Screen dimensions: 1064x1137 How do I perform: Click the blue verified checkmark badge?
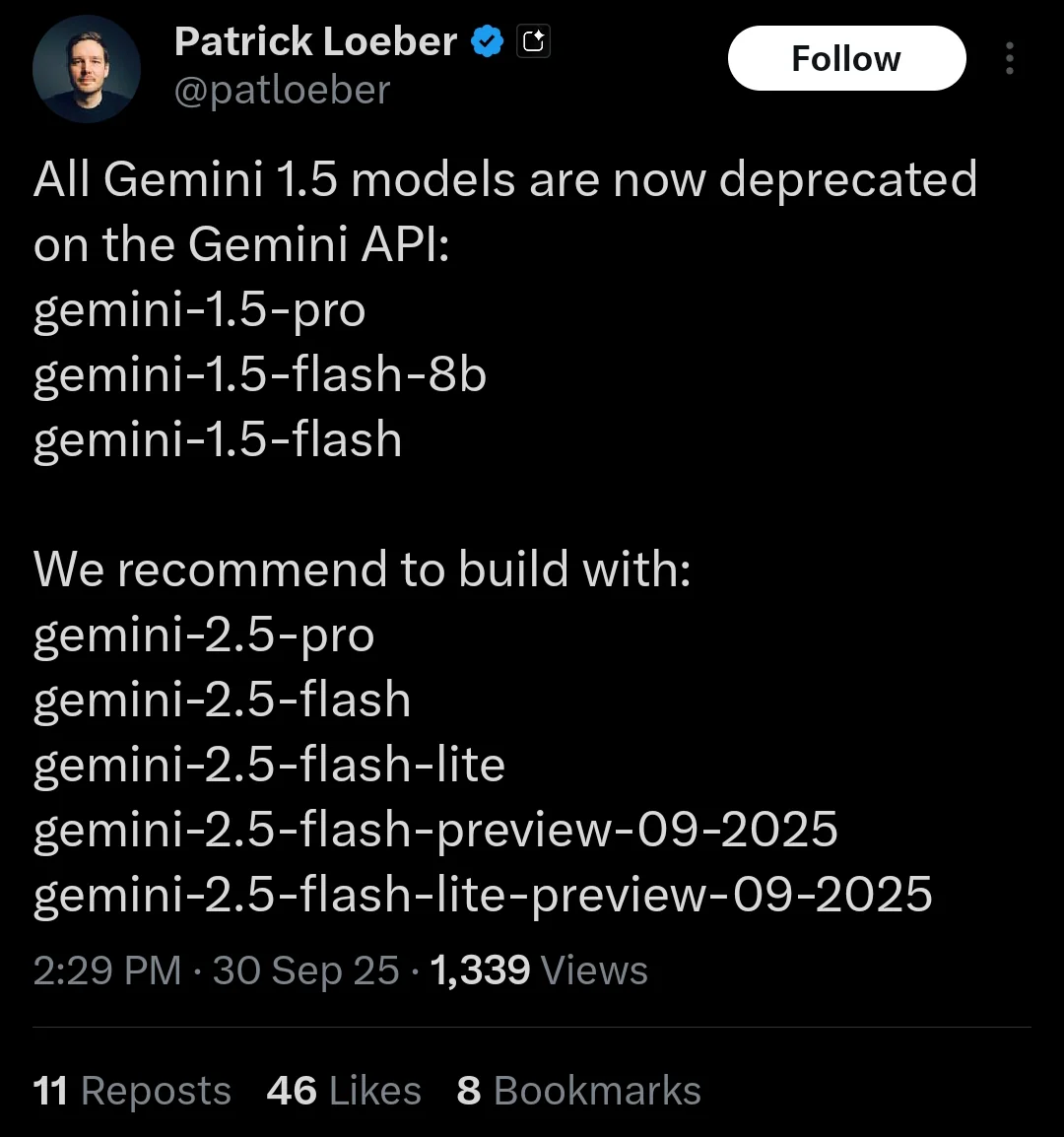pos(488,42)
